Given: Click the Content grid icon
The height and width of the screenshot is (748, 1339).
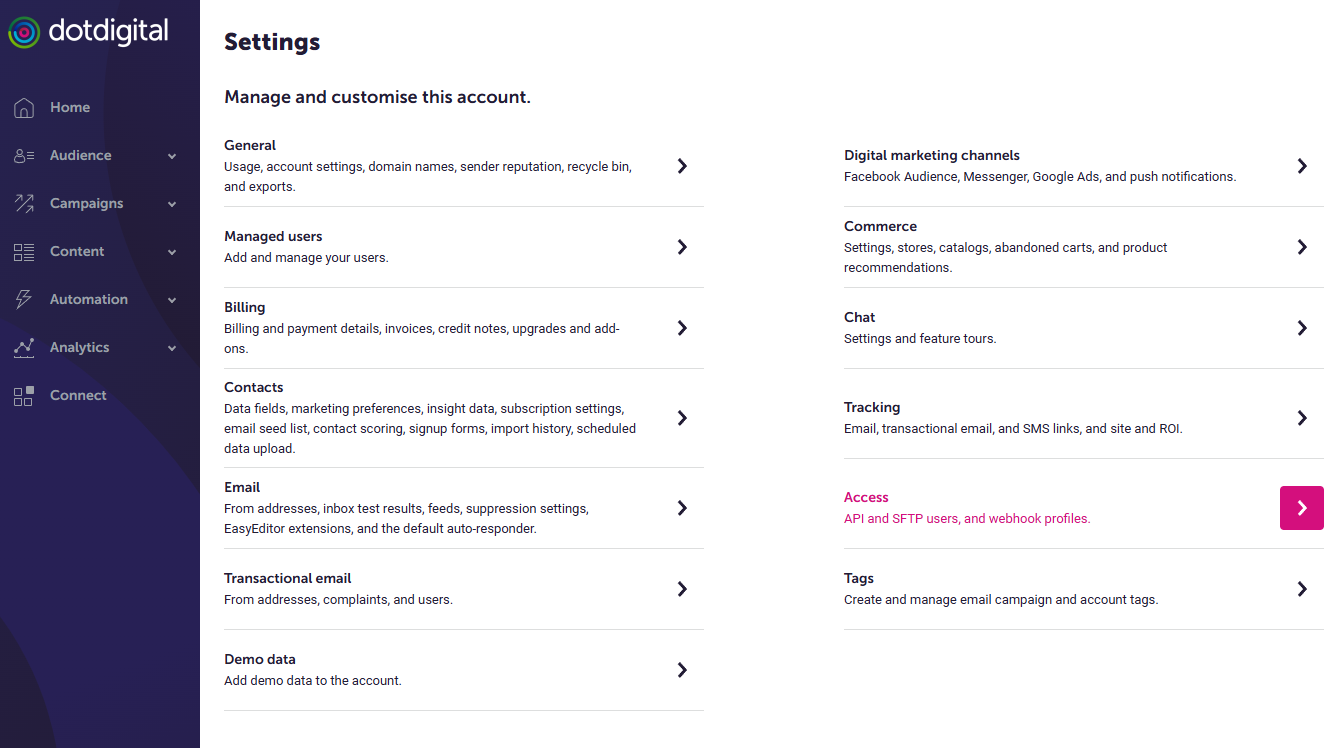Looking at the screenshot, I should pos(24,252).
